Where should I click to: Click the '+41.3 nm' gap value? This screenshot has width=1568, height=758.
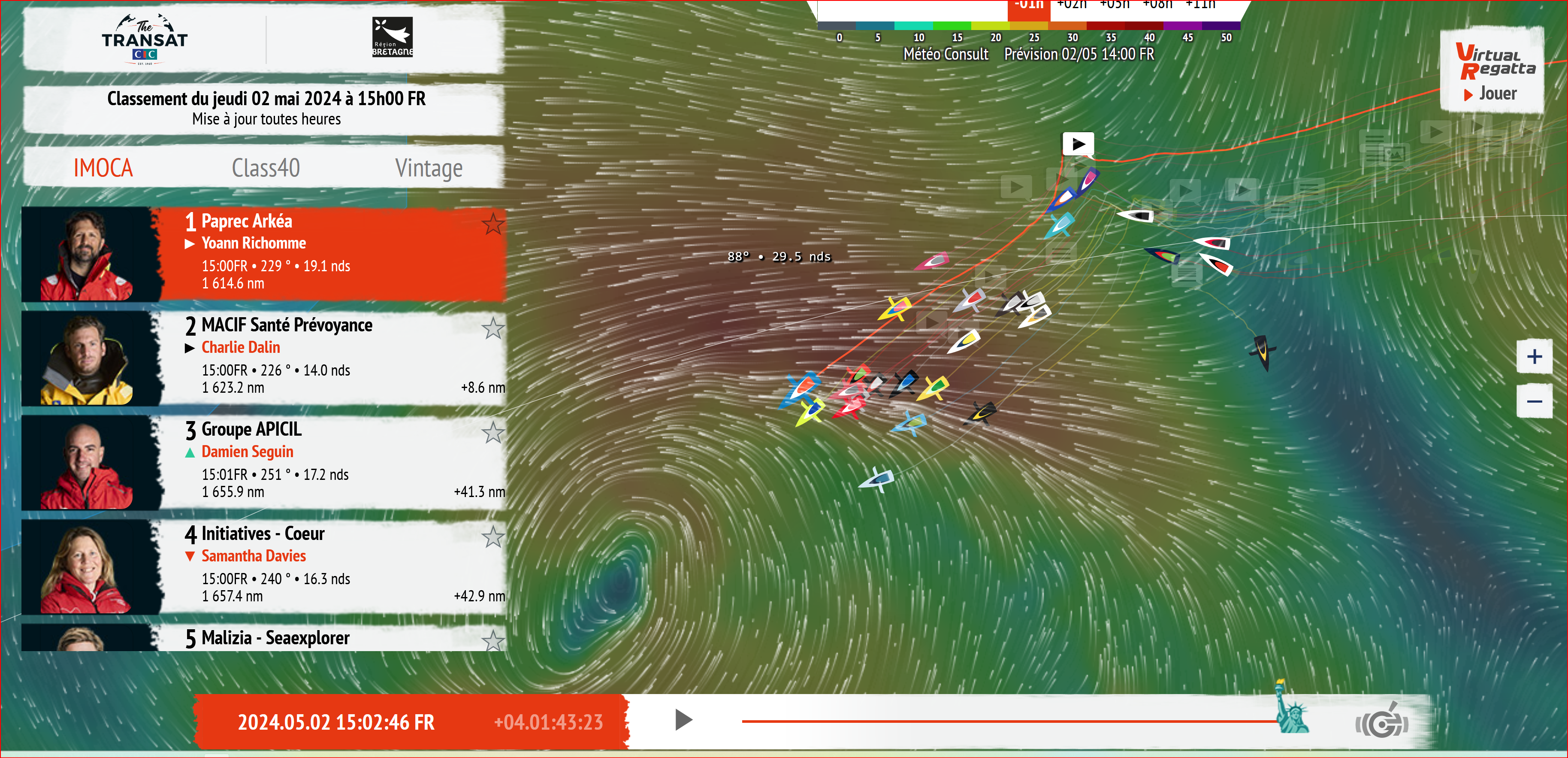[x=480, y=492]
